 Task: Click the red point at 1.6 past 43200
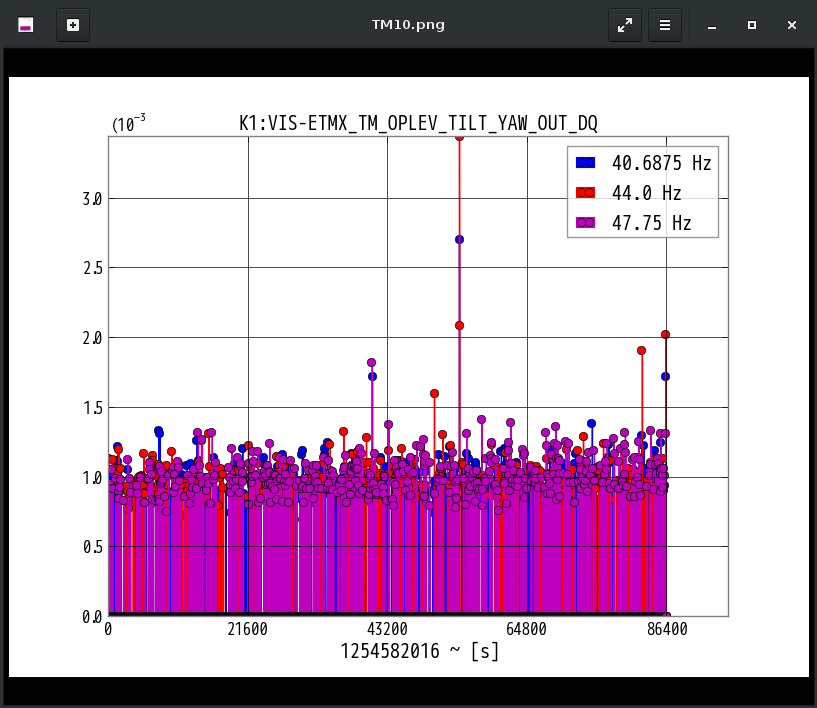click(x=435, y=393)
